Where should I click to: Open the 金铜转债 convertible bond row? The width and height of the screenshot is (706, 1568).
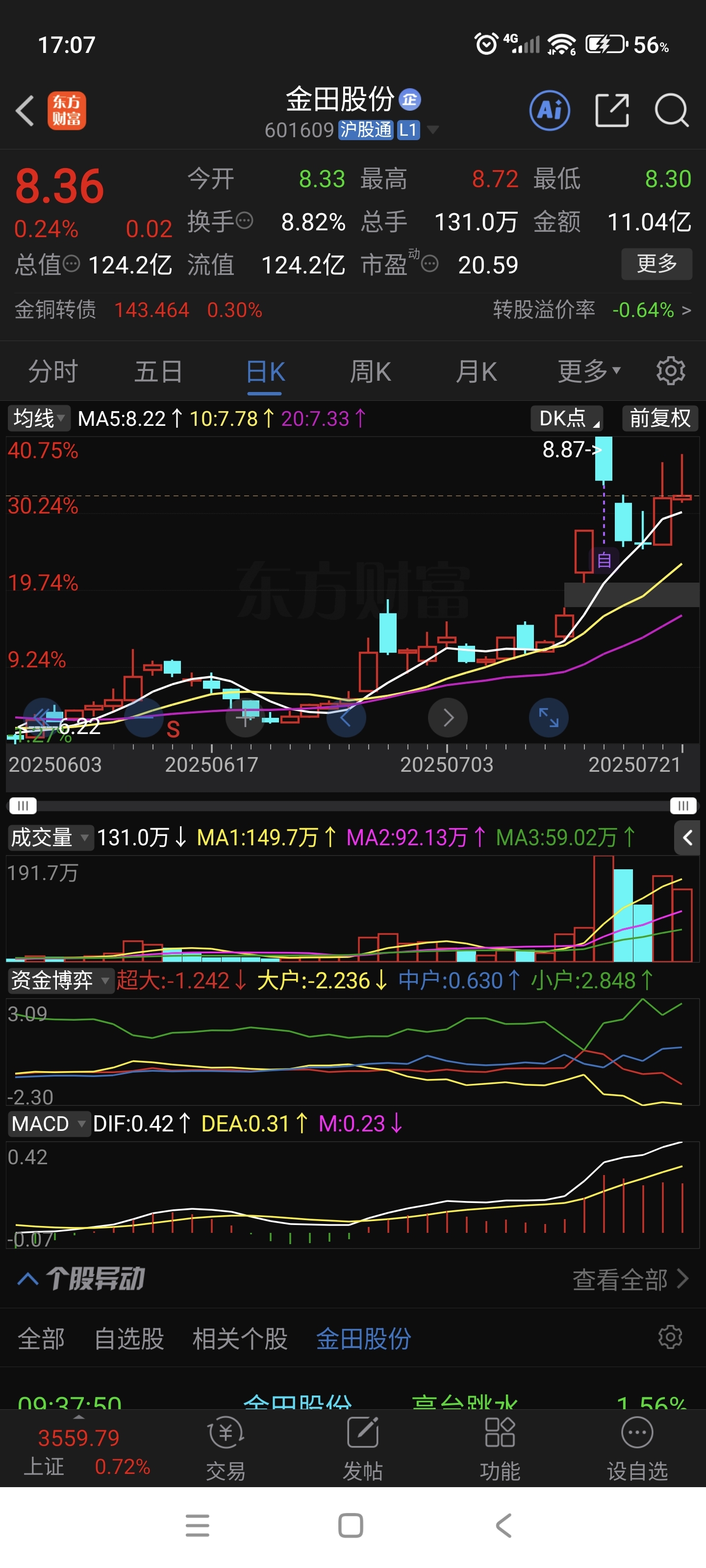pyautogui.click(x=138, y=310)
